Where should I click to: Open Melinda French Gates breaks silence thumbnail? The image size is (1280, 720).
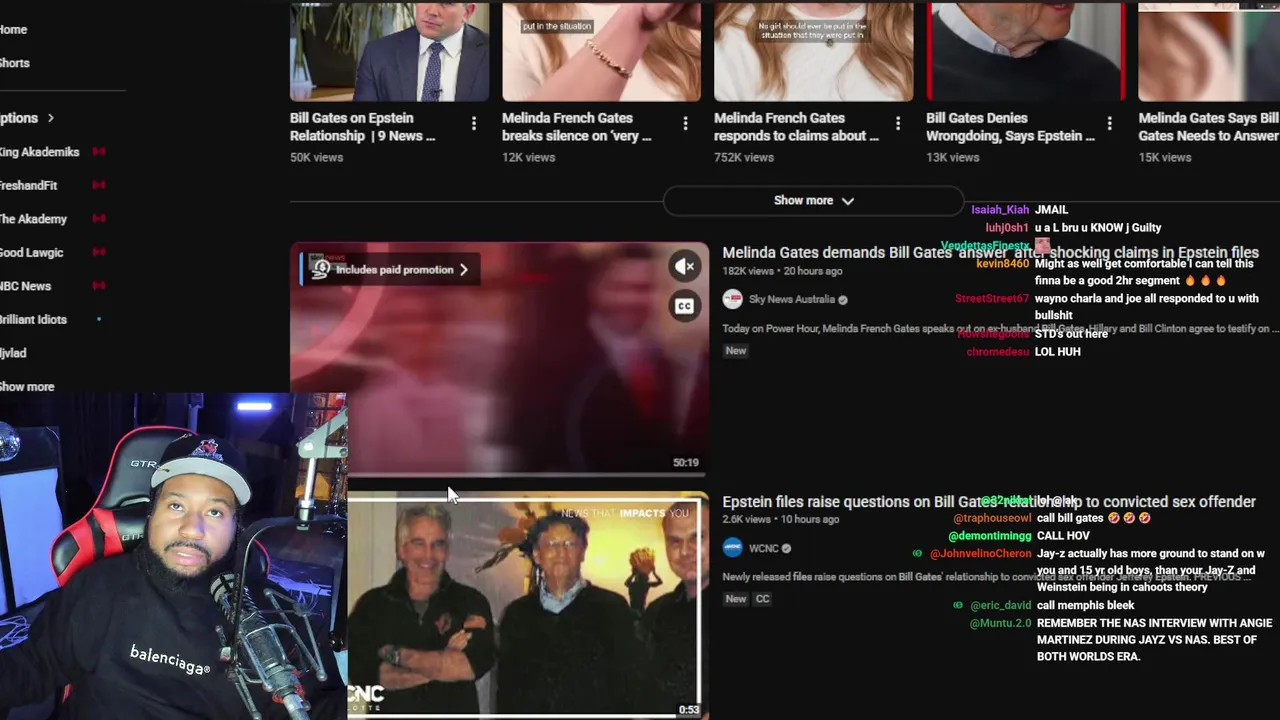(601, 50)
